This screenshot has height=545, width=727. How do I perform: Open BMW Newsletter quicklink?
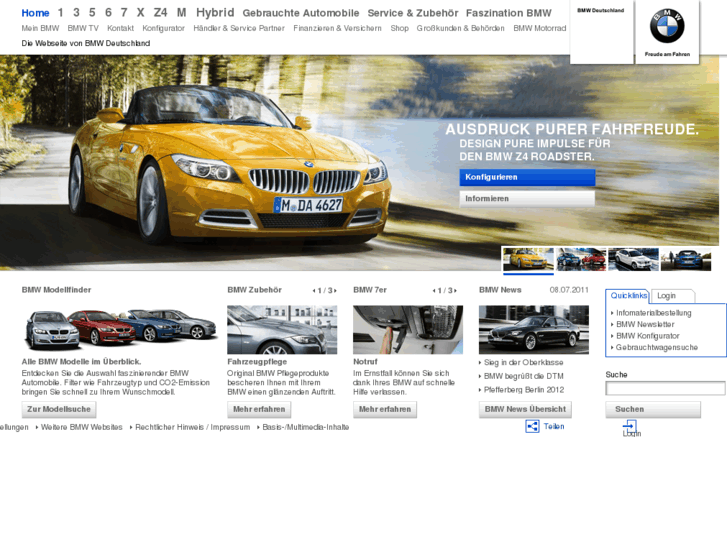[645, 325]
